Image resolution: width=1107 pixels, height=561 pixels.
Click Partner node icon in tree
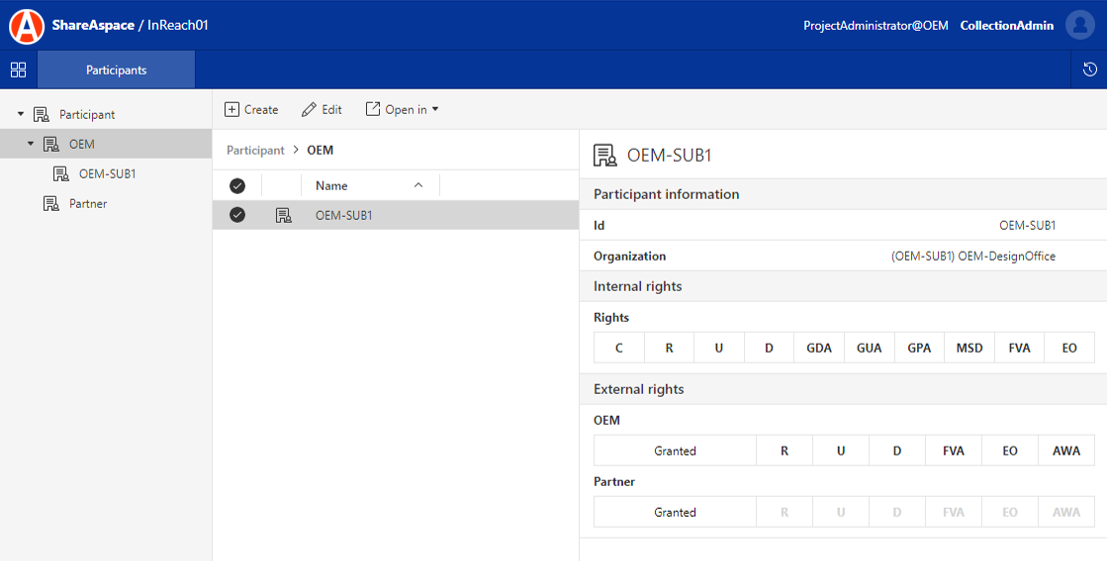click(x=52, y=203)
